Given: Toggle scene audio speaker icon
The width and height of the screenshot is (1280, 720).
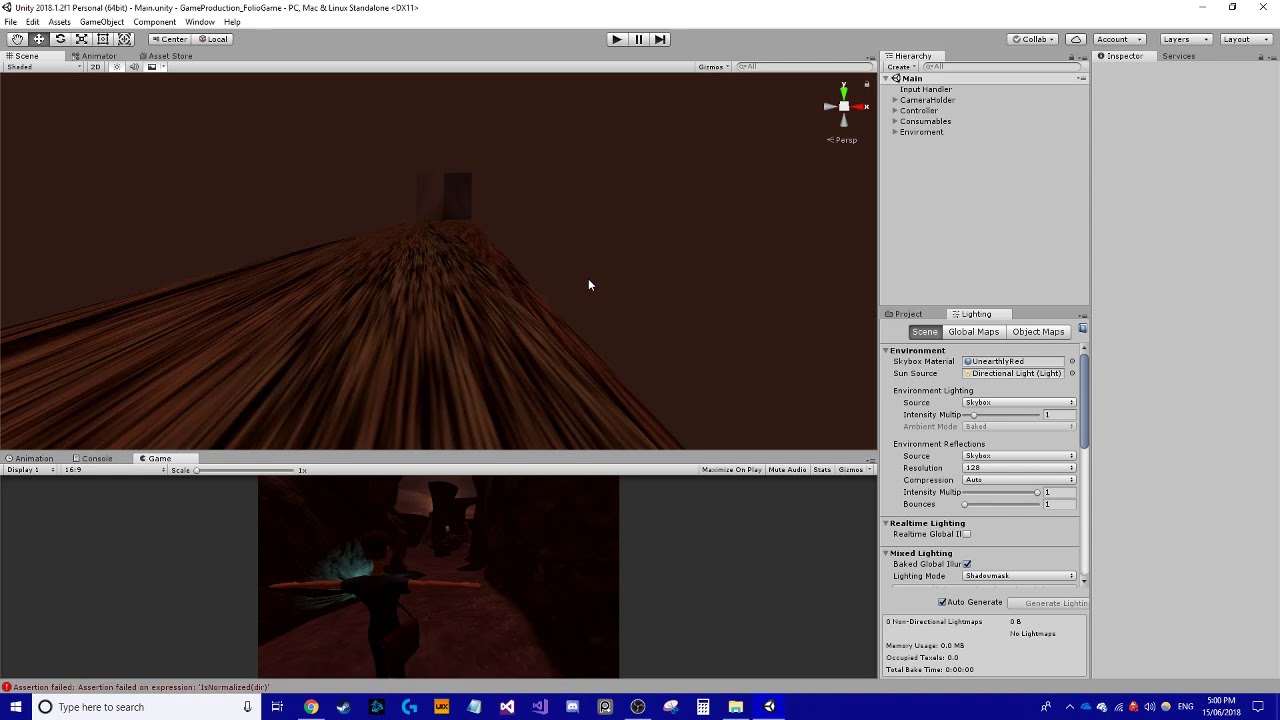Looking at the screenshot, I should coord(134,67).
